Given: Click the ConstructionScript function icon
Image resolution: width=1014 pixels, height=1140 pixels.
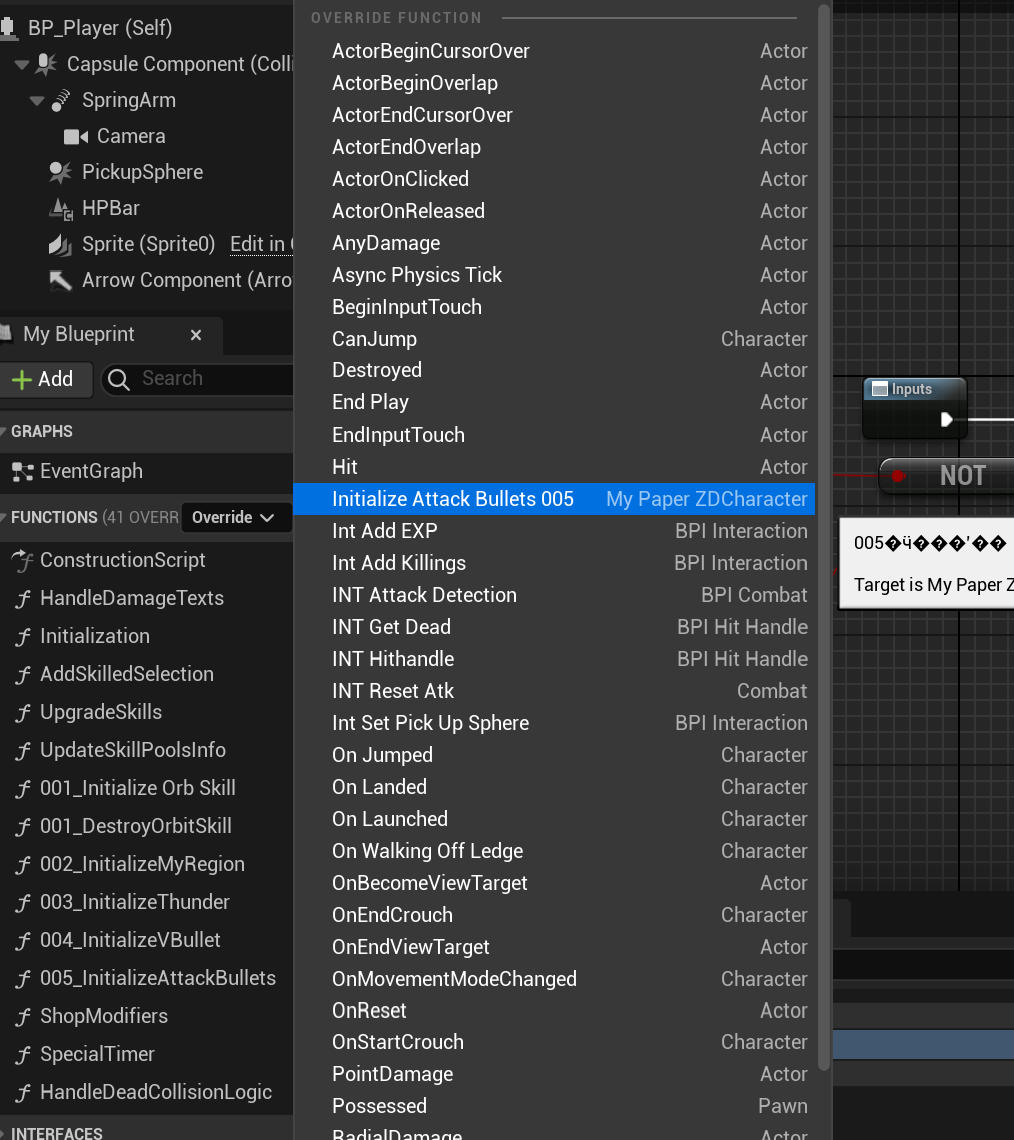Looking at the screenshot, I should 23,561.
